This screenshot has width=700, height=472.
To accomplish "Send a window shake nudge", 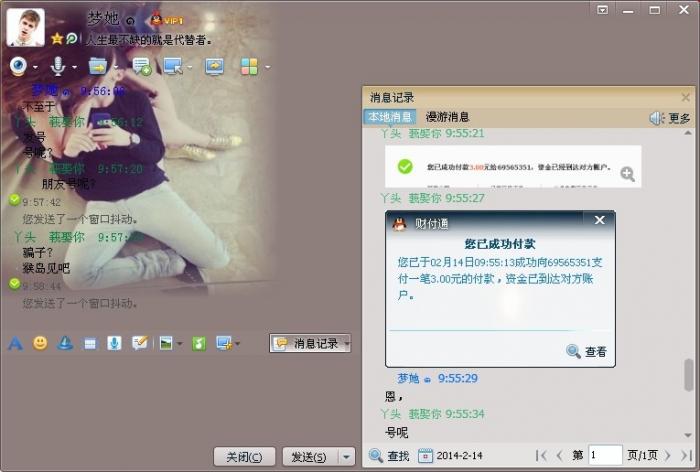I will [x=90, y=343].
